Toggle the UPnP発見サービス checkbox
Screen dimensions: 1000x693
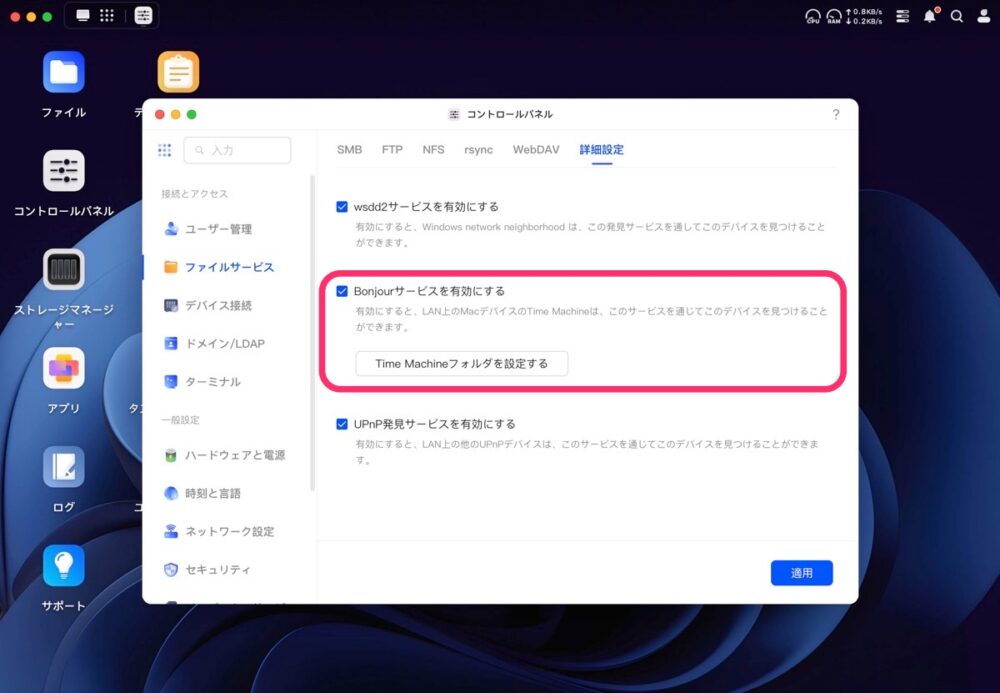click(342, 424)
